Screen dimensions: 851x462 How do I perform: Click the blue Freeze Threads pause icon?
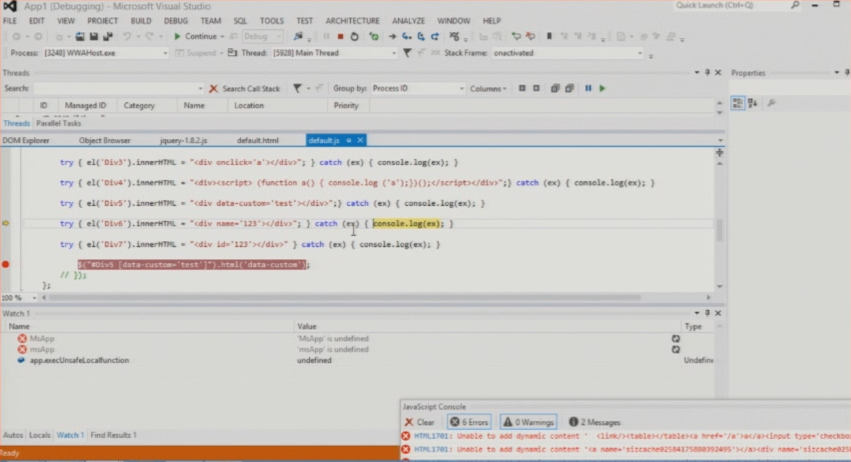[x=588, y=88]
